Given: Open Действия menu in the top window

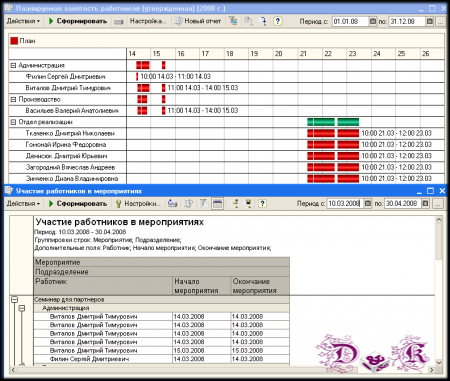Looking at the screenshot, I should click(23, 21).
